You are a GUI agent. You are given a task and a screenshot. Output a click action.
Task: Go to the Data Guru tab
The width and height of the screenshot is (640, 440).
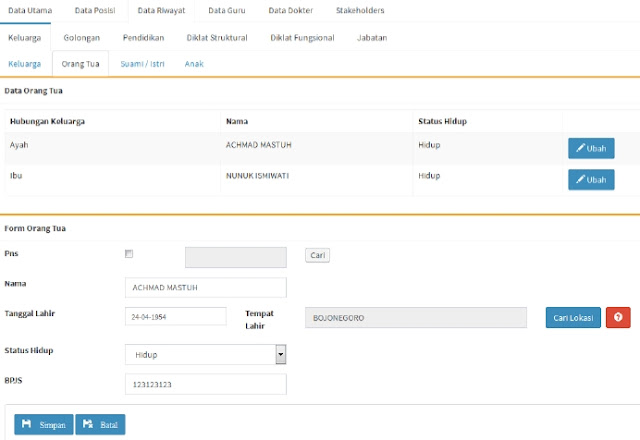coord(227,10)
